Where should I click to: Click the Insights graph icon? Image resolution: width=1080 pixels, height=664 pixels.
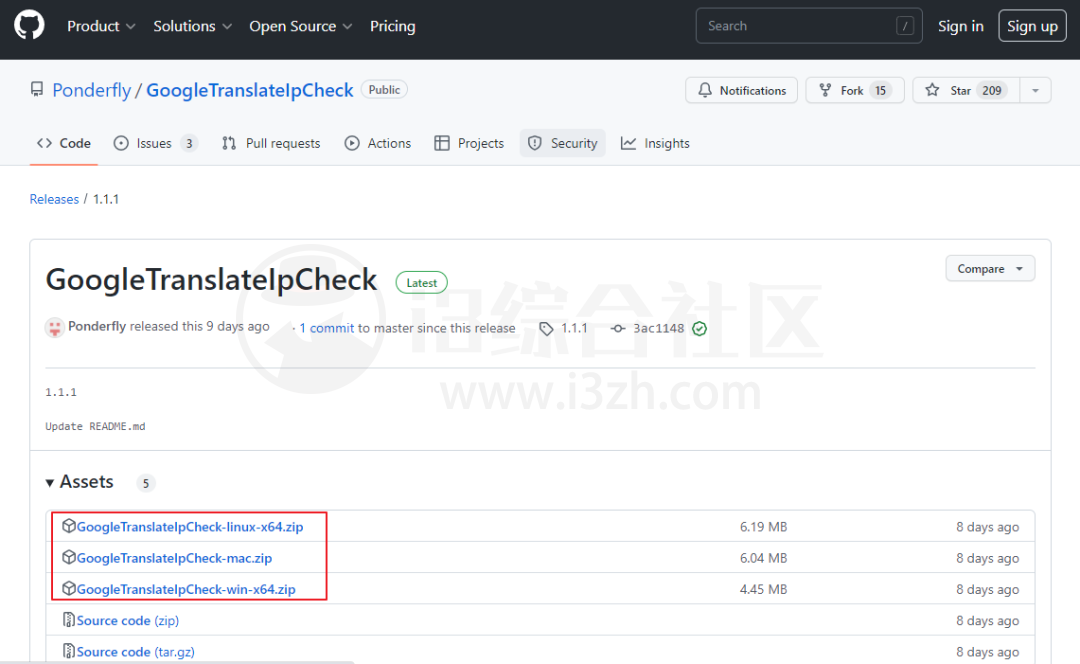628,143
